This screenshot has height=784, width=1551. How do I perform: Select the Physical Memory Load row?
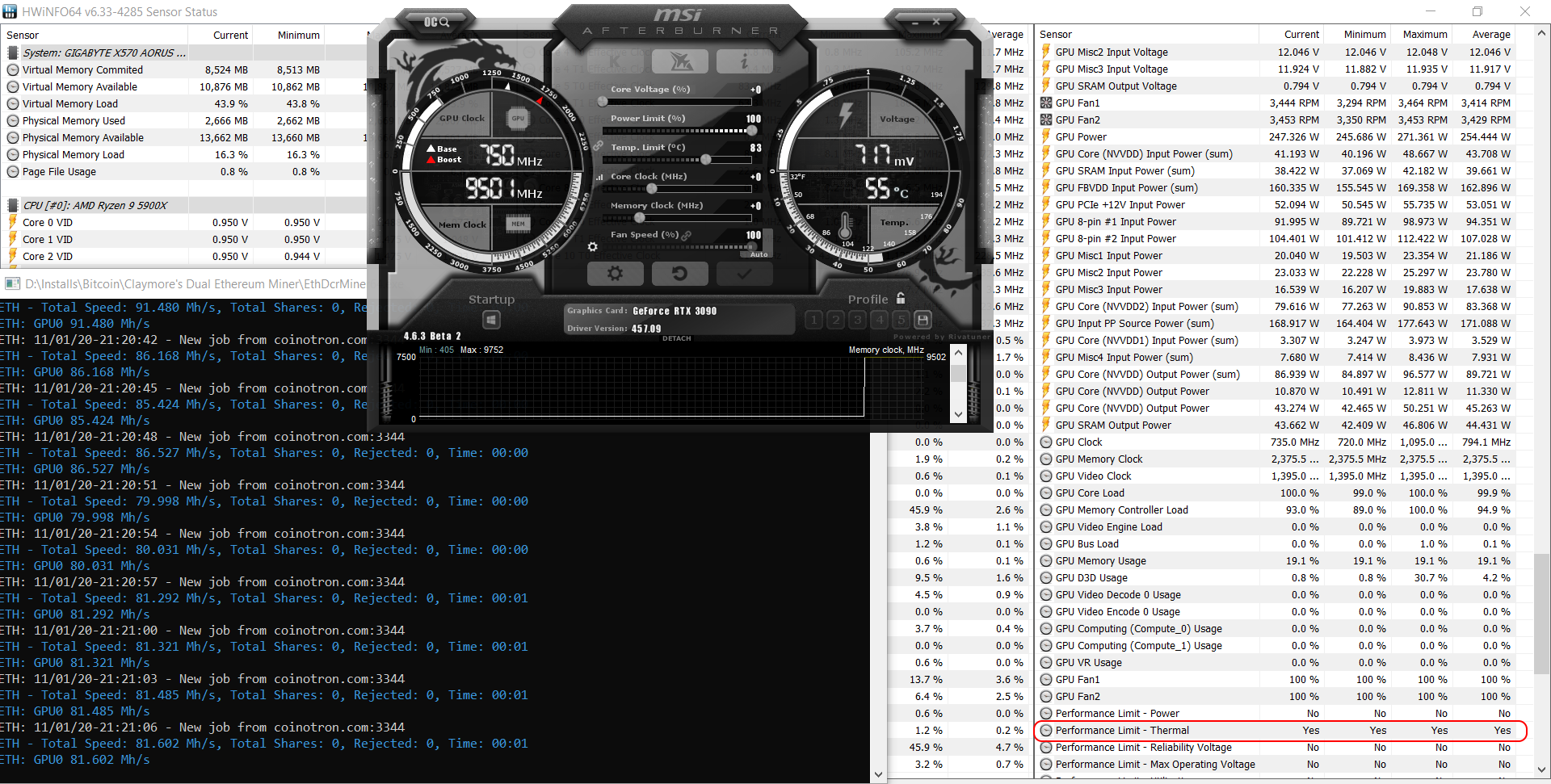(184, 154)
